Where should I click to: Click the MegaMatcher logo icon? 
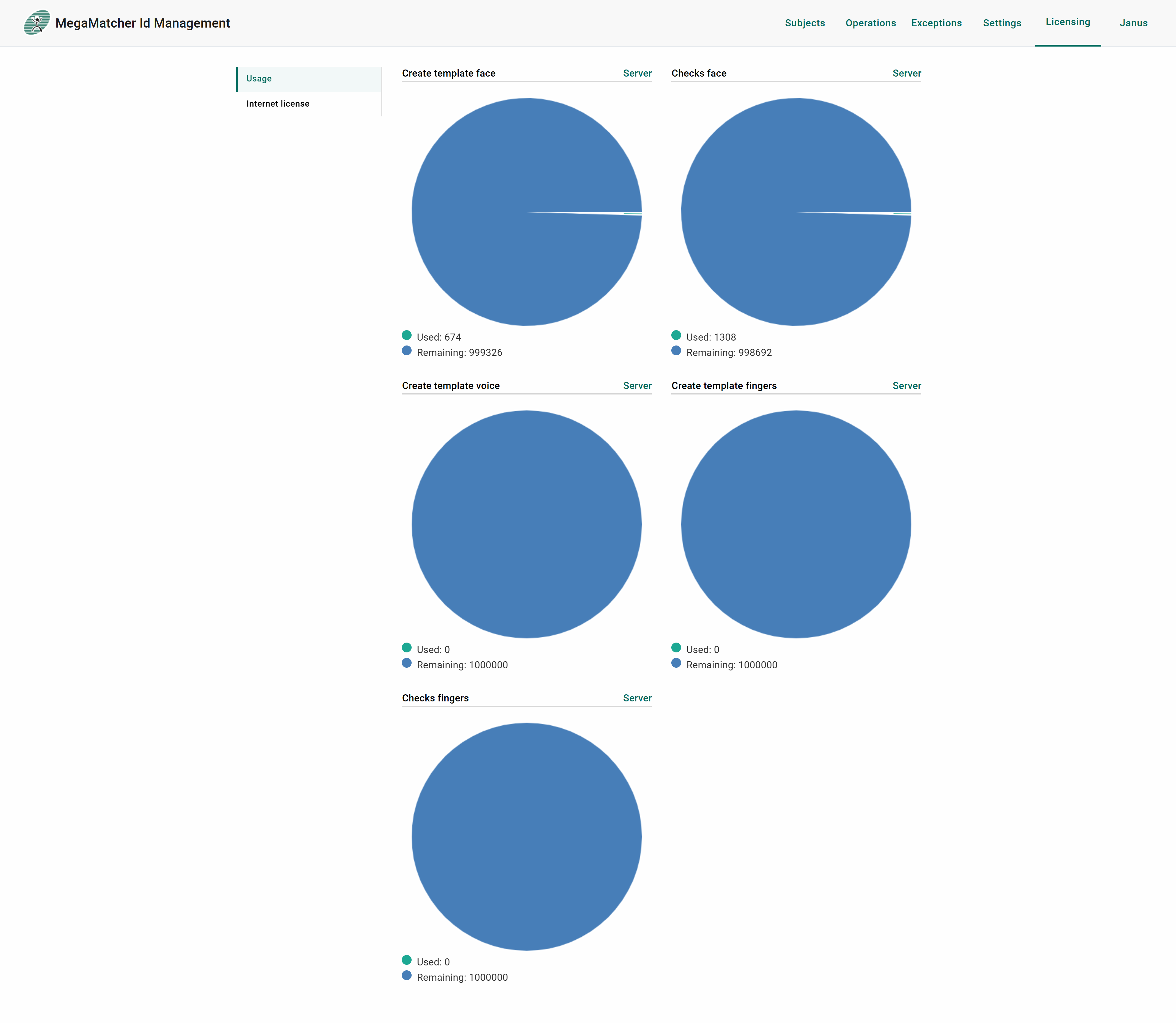(x=37, y=23)
